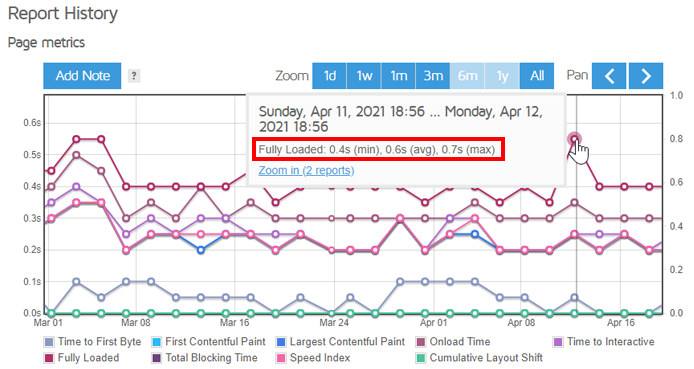Click the Fully Loaded min/avg/max tooltip text

(x=377, y=150)
